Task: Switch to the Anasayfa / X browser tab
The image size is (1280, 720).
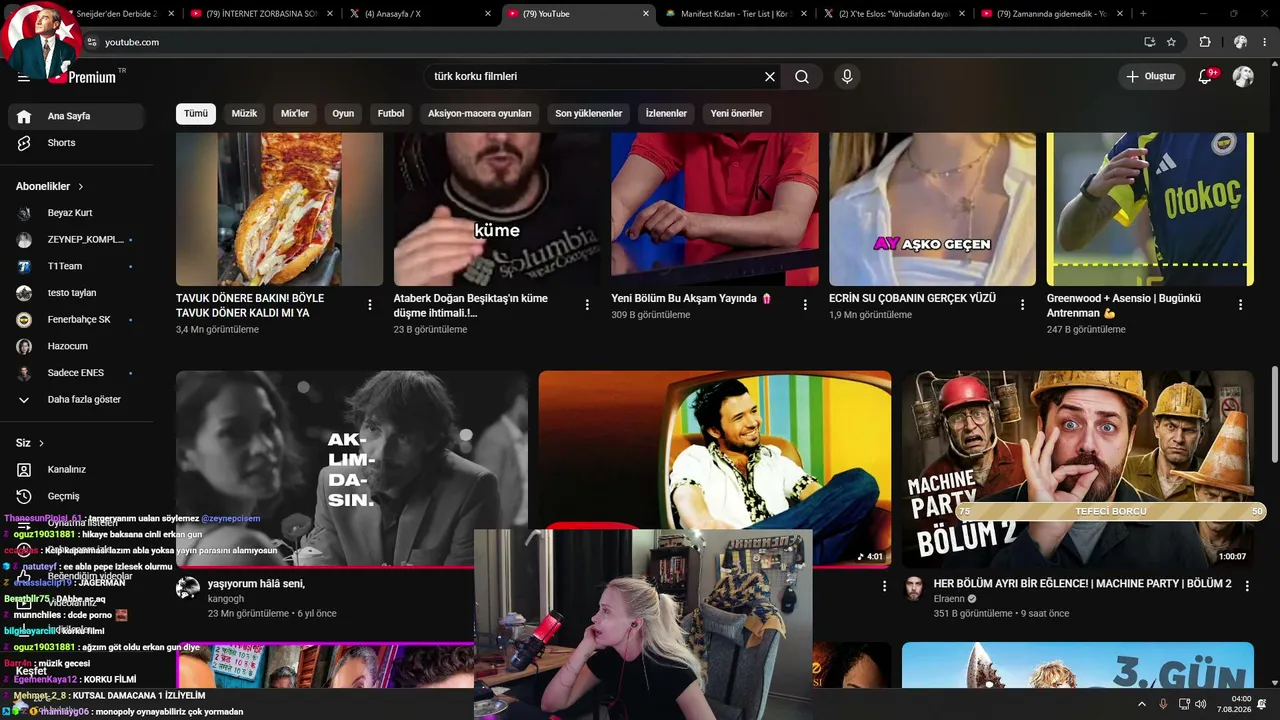Action: coord(419,14)
